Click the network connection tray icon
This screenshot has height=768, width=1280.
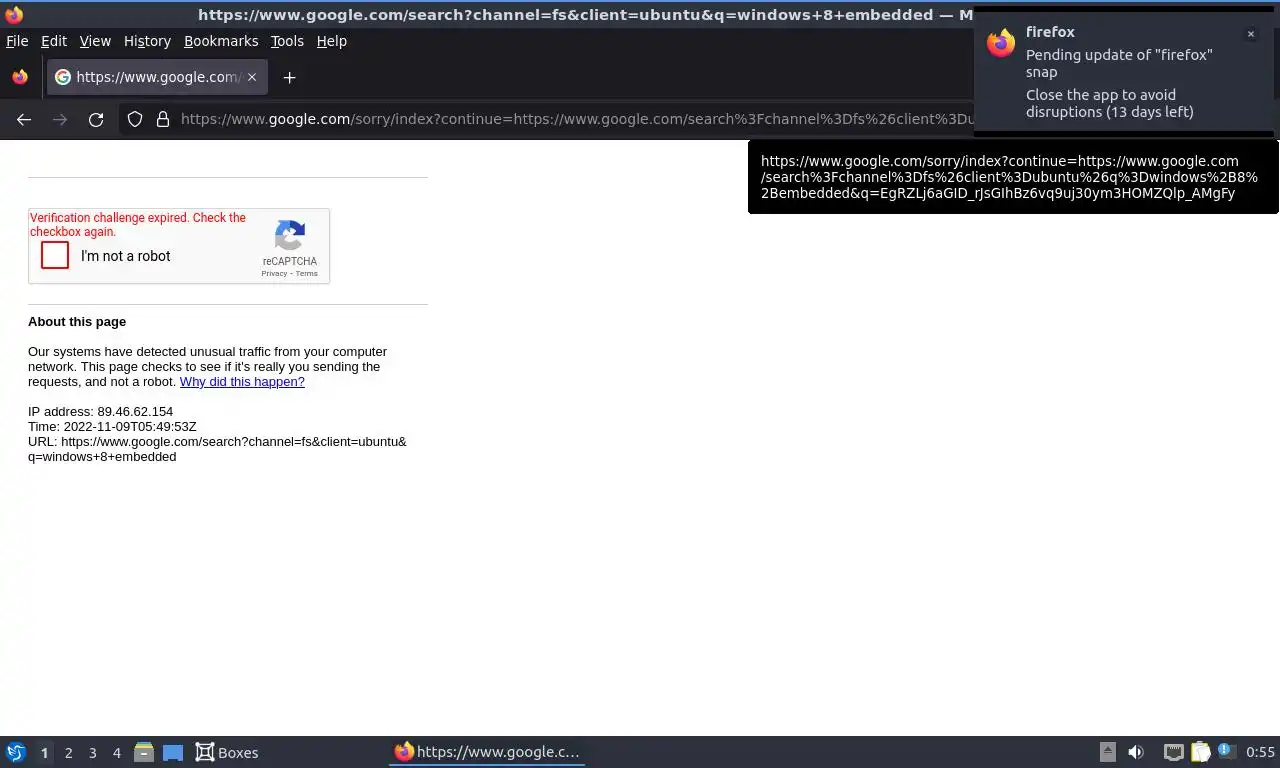coord(1173,752)
